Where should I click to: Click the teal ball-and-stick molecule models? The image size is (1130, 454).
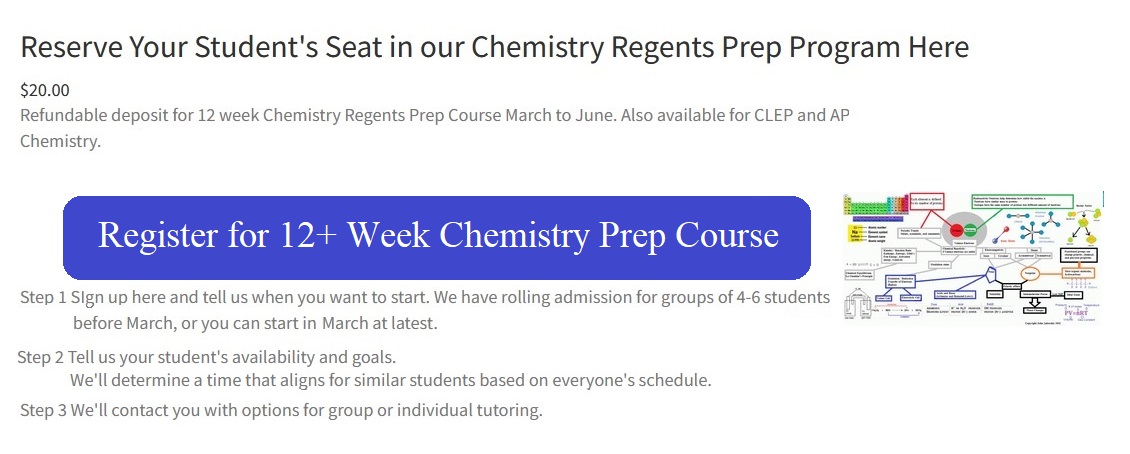pos(1032,226)
